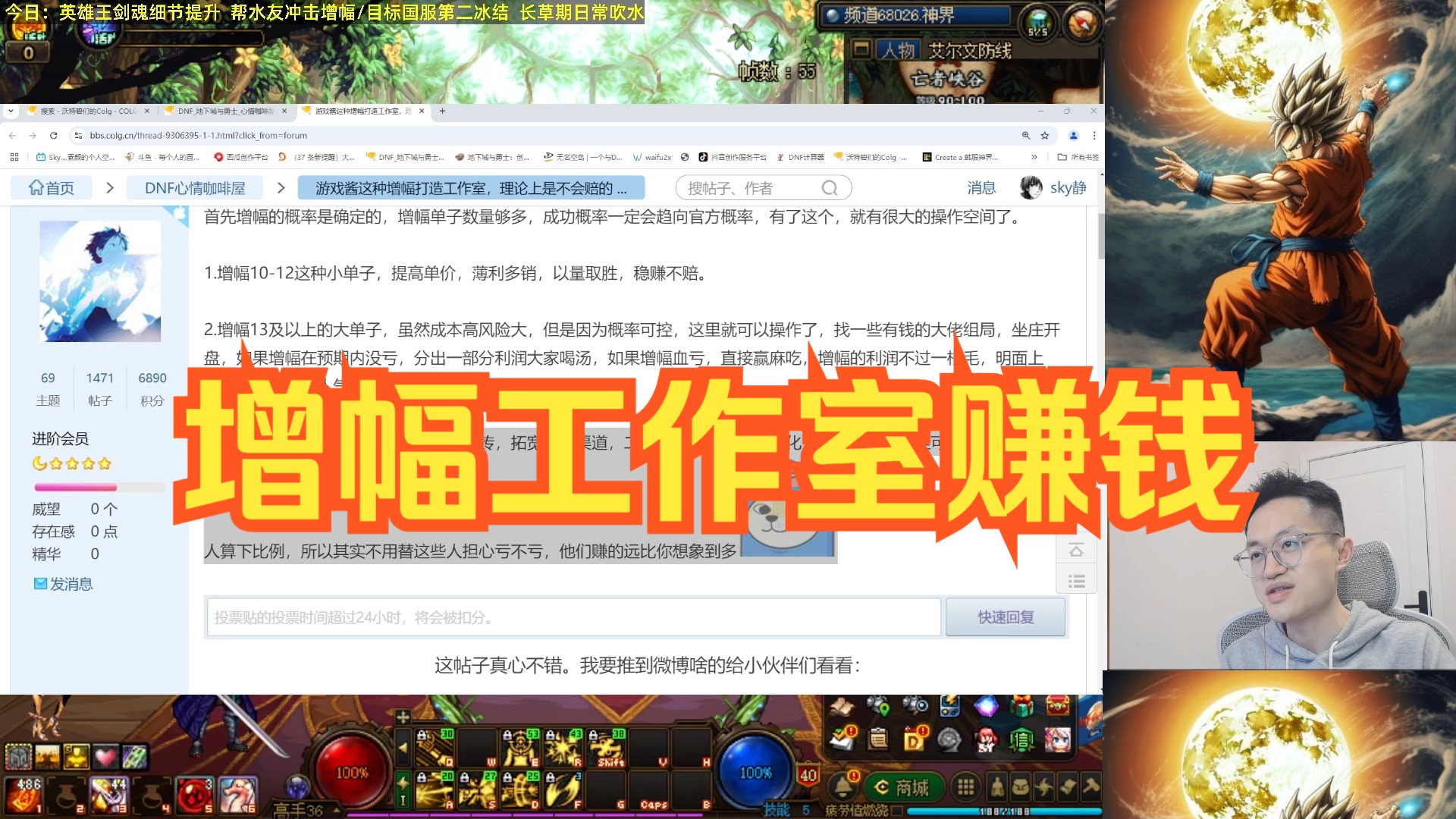Open DNF心情咖啡屋 breadcrumb
Image resolution: width=1456 pixels, height=819 pixels.
[195, 188]
